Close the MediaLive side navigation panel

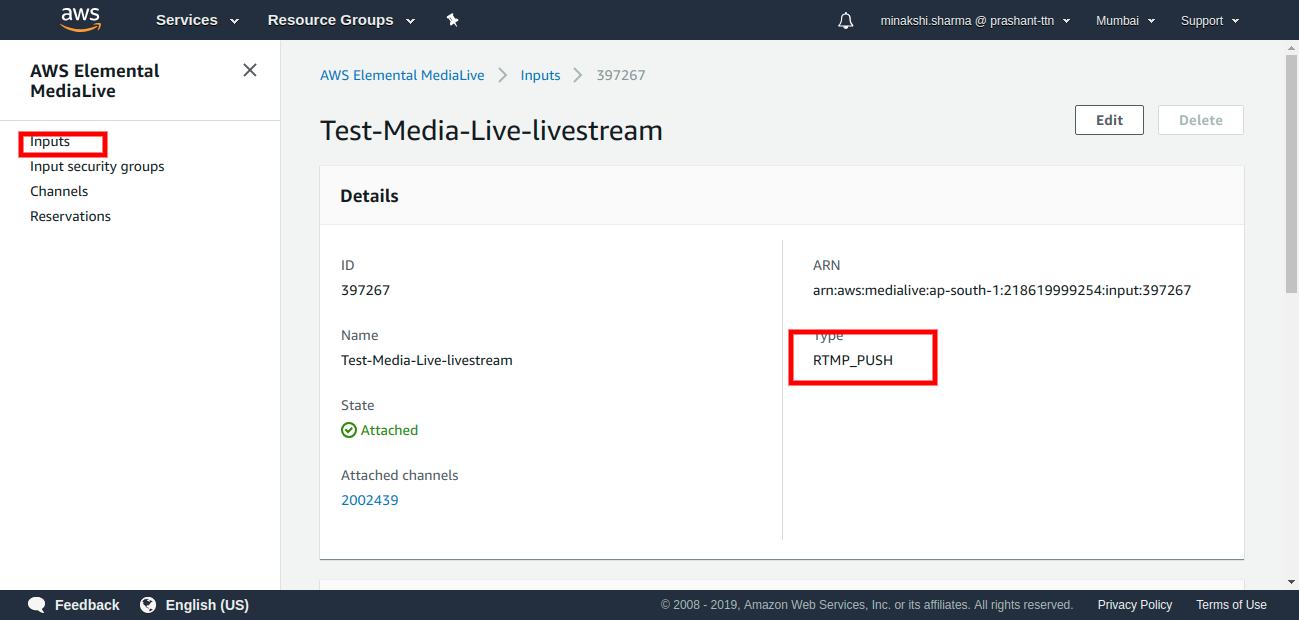tap(250, 70)
